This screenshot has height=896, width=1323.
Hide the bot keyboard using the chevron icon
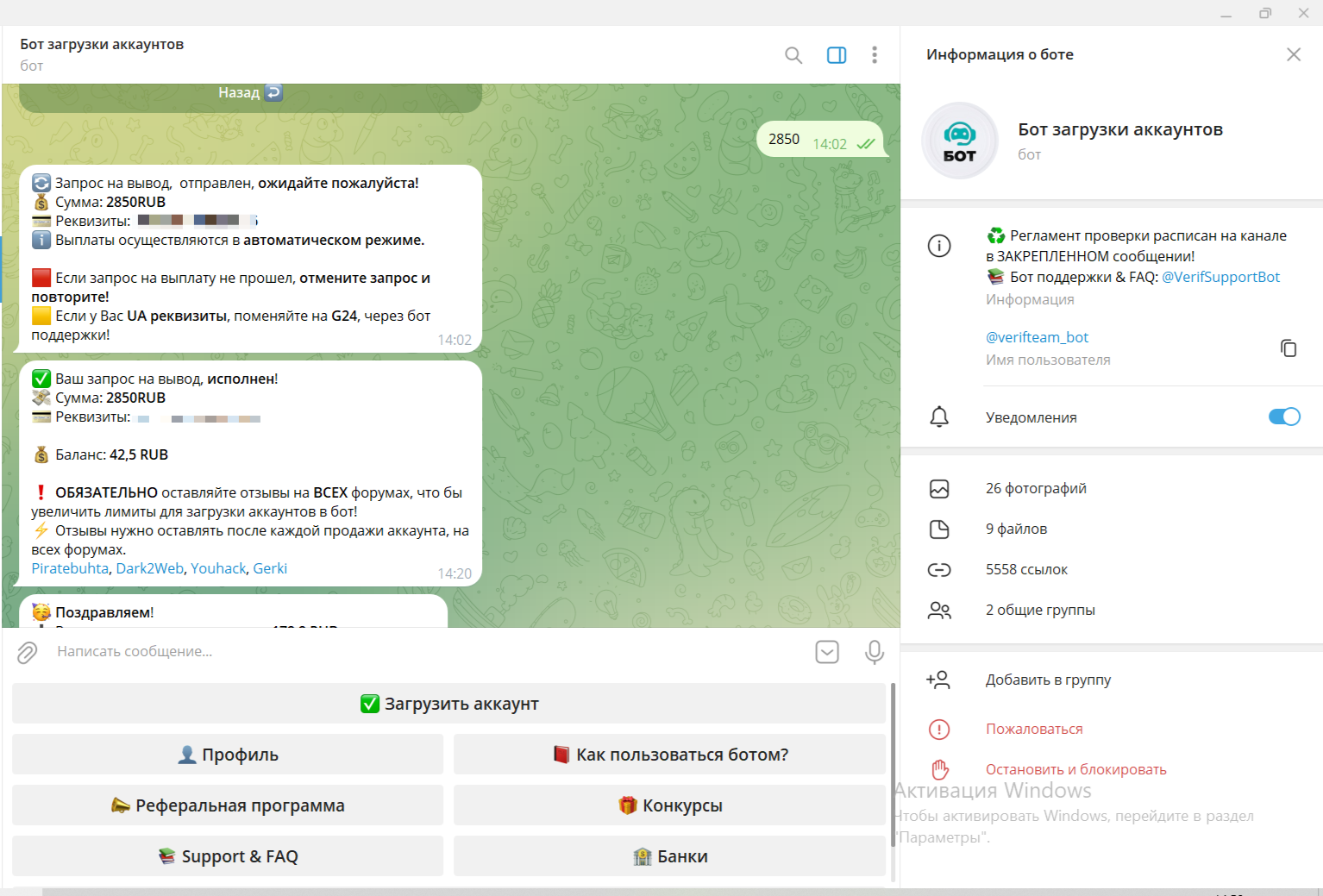click(x=826, y=652)
